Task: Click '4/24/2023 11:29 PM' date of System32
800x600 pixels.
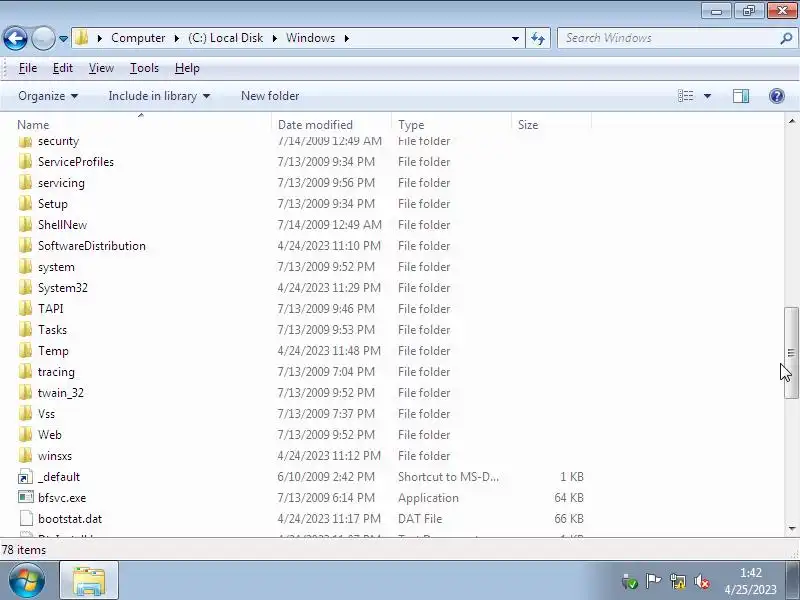Action: pos(329,288)
